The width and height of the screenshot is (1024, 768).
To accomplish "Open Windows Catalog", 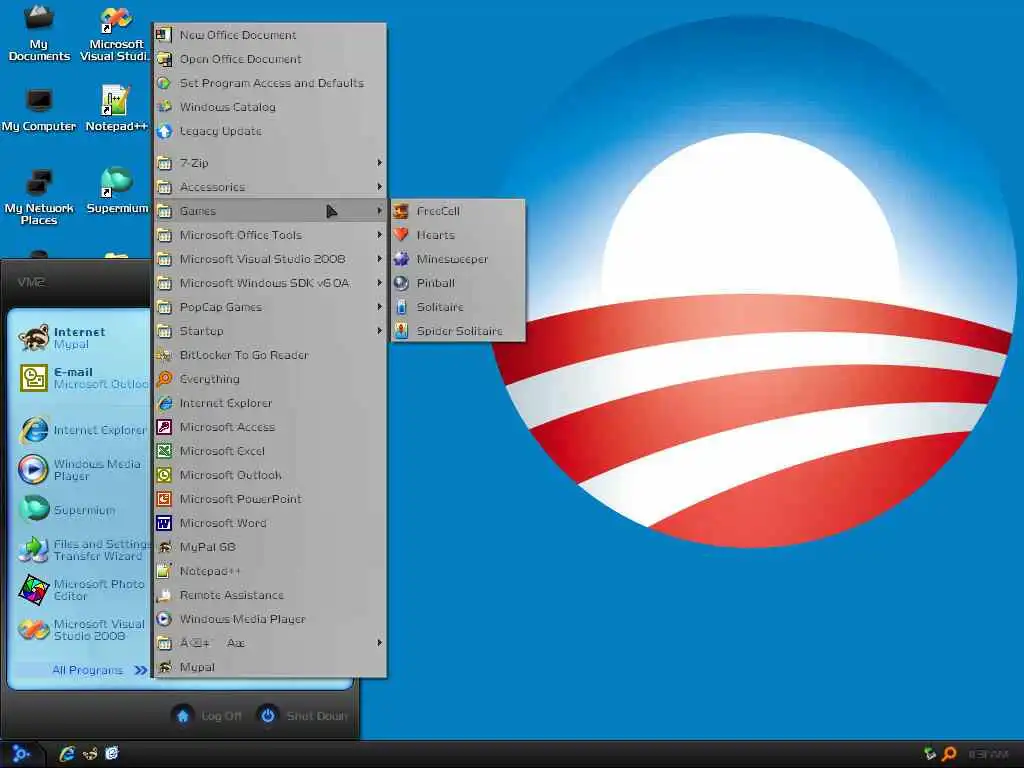I will (x=270, y=107).
